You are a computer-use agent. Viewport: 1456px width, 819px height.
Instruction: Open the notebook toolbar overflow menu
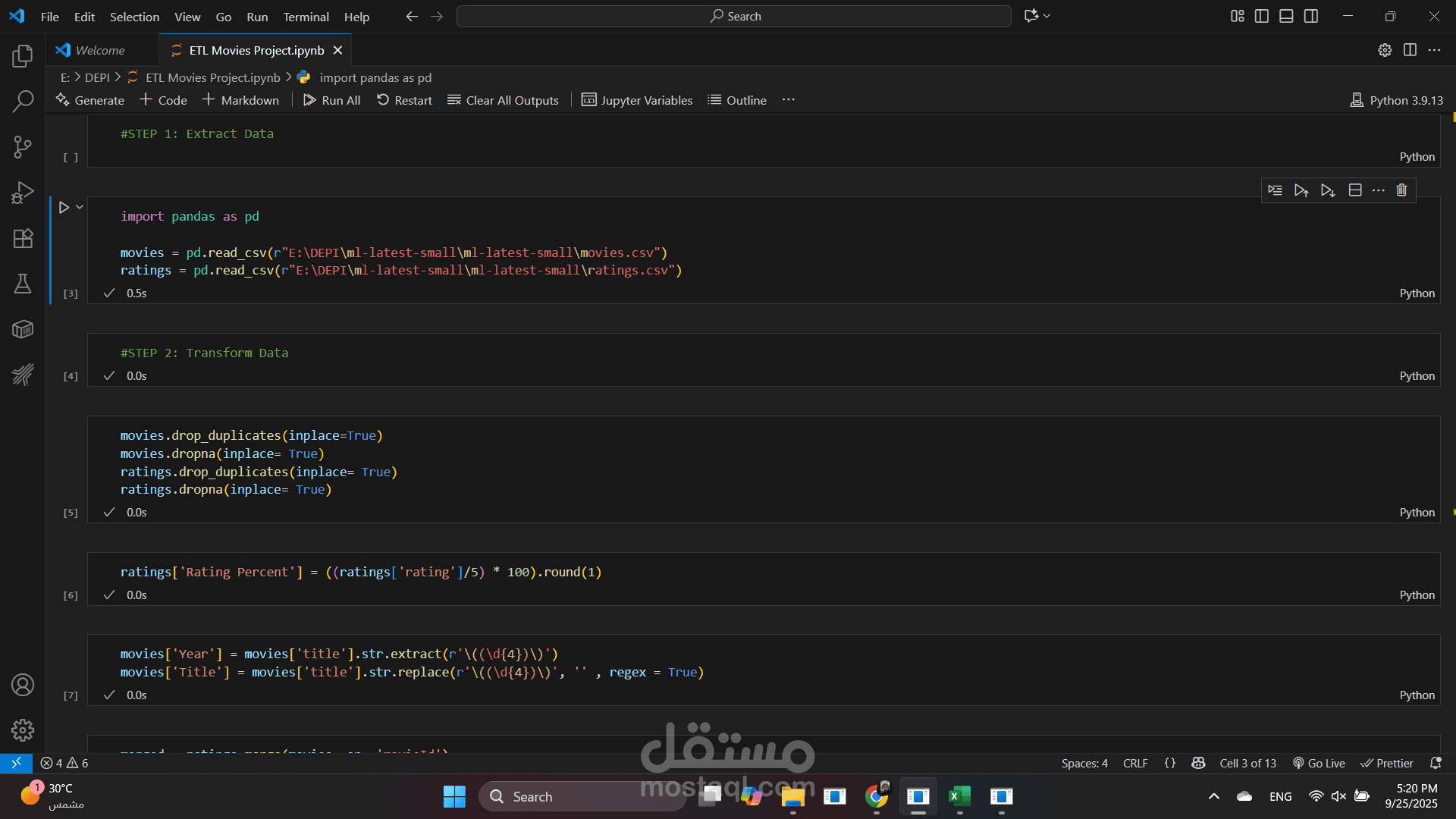[789, 100]
